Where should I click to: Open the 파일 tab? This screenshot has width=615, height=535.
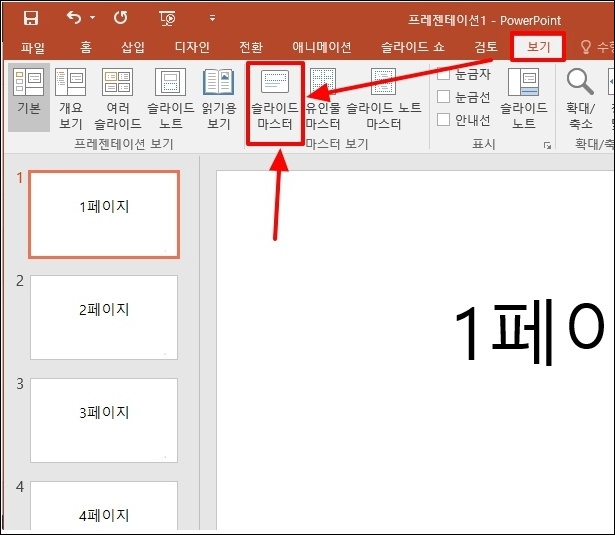tap(33, 47)
